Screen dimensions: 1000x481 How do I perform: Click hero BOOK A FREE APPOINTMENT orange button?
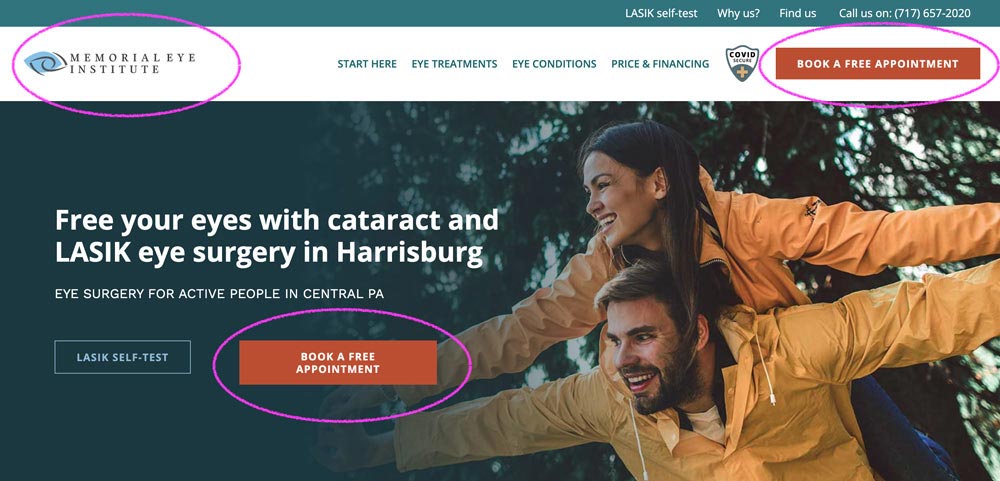point(338,362)
